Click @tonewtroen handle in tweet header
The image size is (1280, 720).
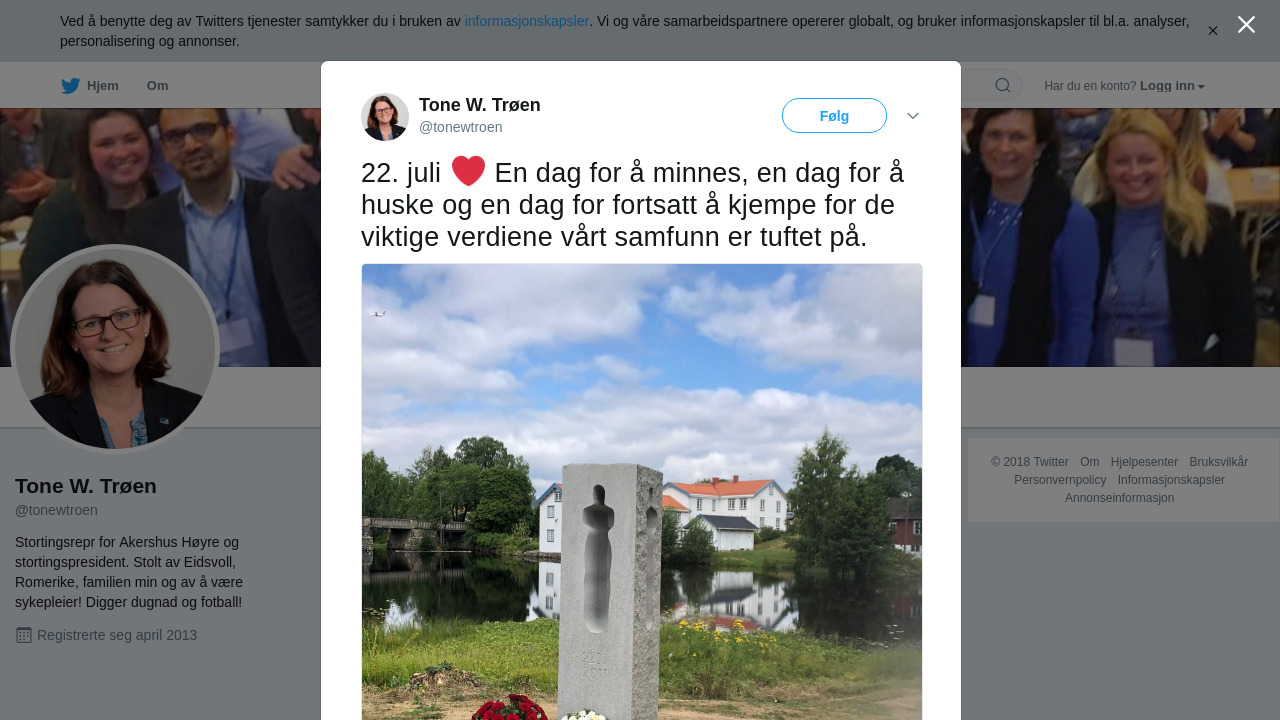coord(461,127)
